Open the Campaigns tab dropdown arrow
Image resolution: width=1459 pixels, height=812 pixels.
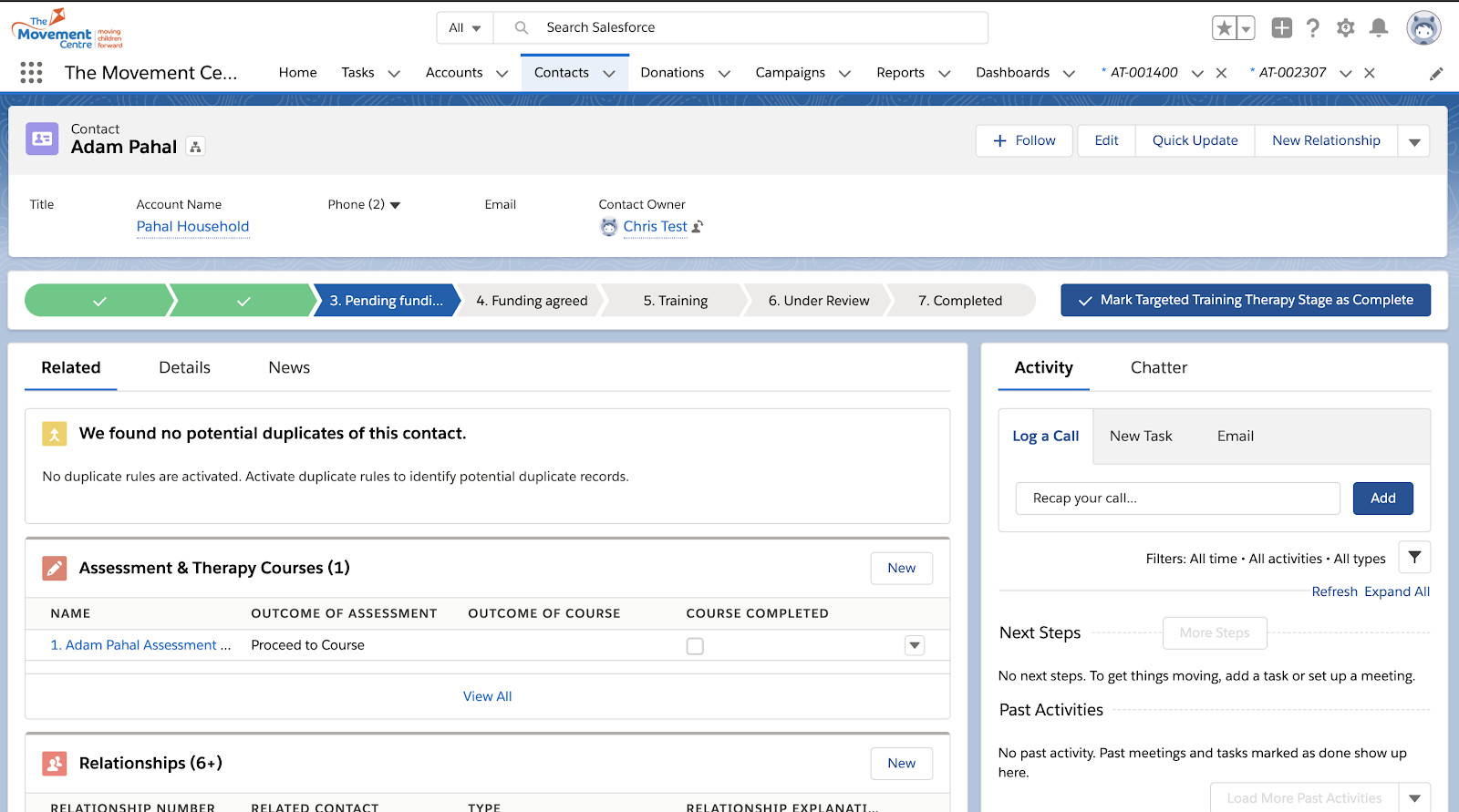point(844,74)
